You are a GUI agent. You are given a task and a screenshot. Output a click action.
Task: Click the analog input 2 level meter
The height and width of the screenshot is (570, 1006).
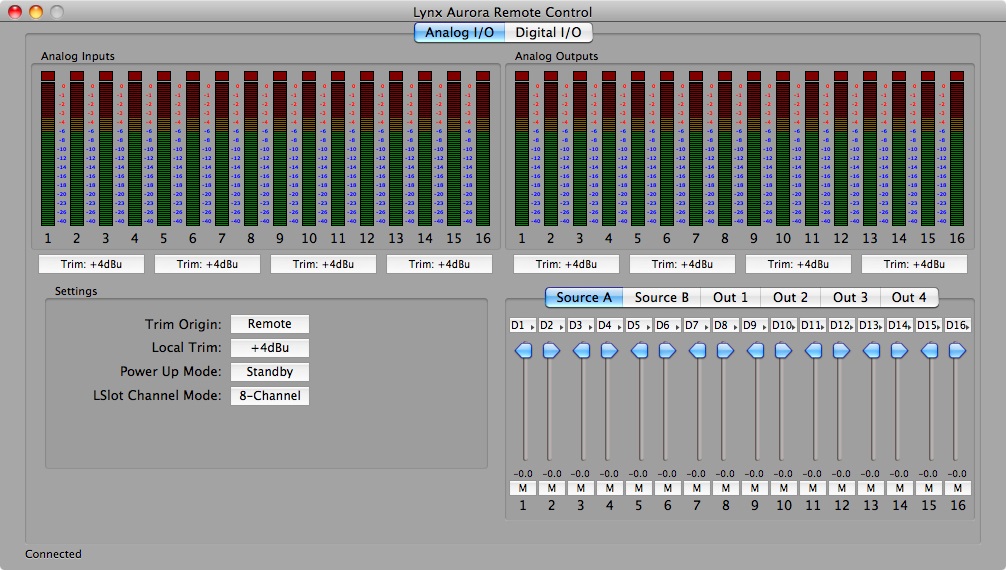pyautogui.click(x=77, y=153)
